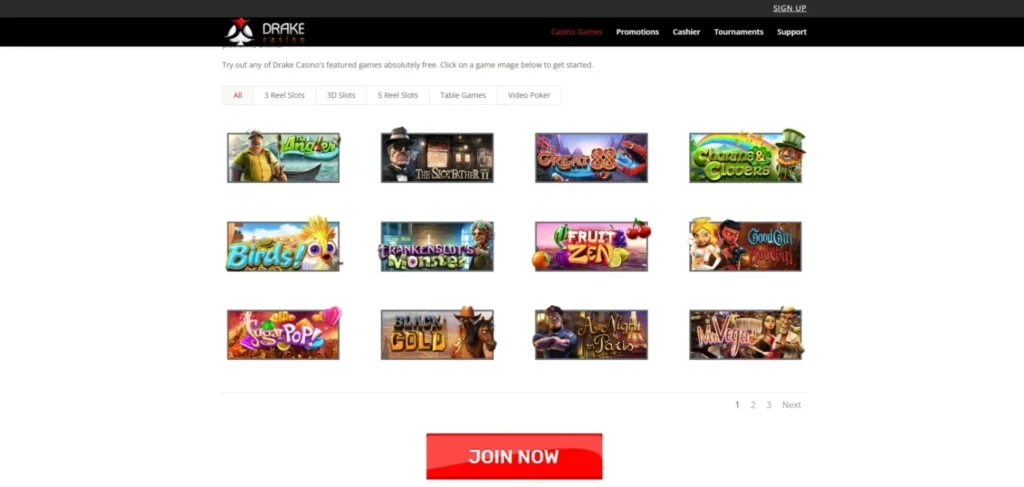Filter by Video Poker tab
1024x487 pixels.
[529, 95]
